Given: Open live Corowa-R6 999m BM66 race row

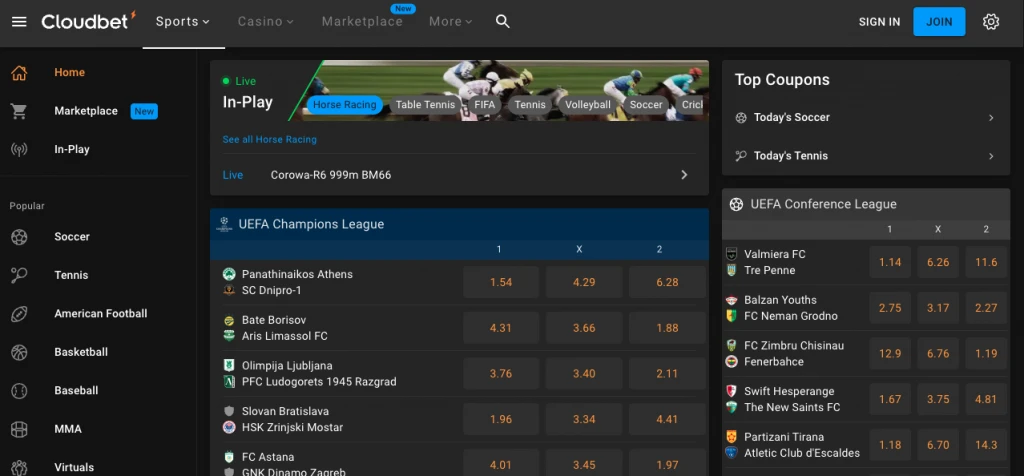Looking at the screenshot, I should [459, 175].
